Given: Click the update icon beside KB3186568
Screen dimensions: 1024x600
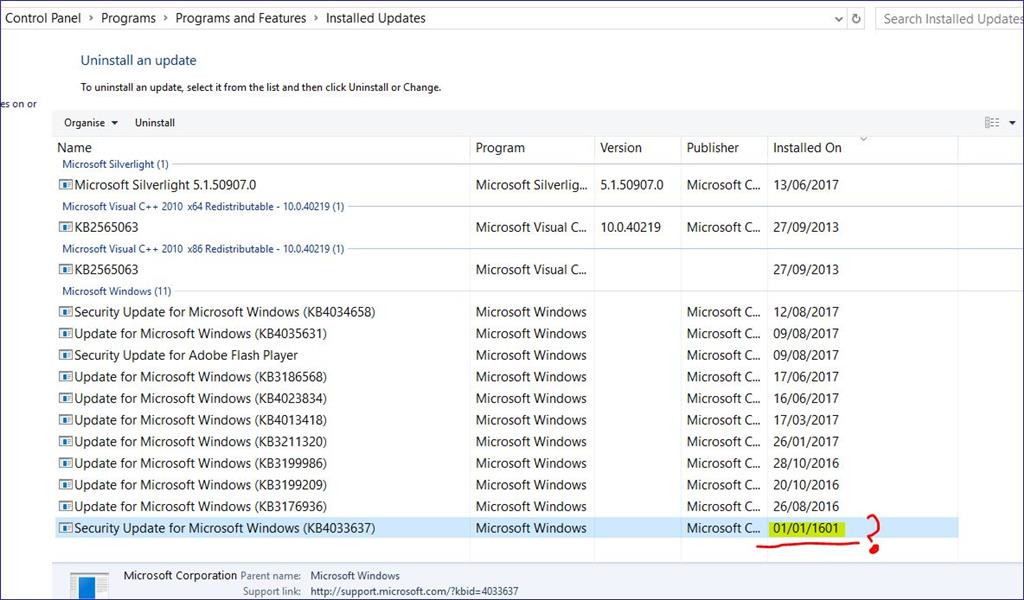Looking at the screenshot, I should pos(65,377).
